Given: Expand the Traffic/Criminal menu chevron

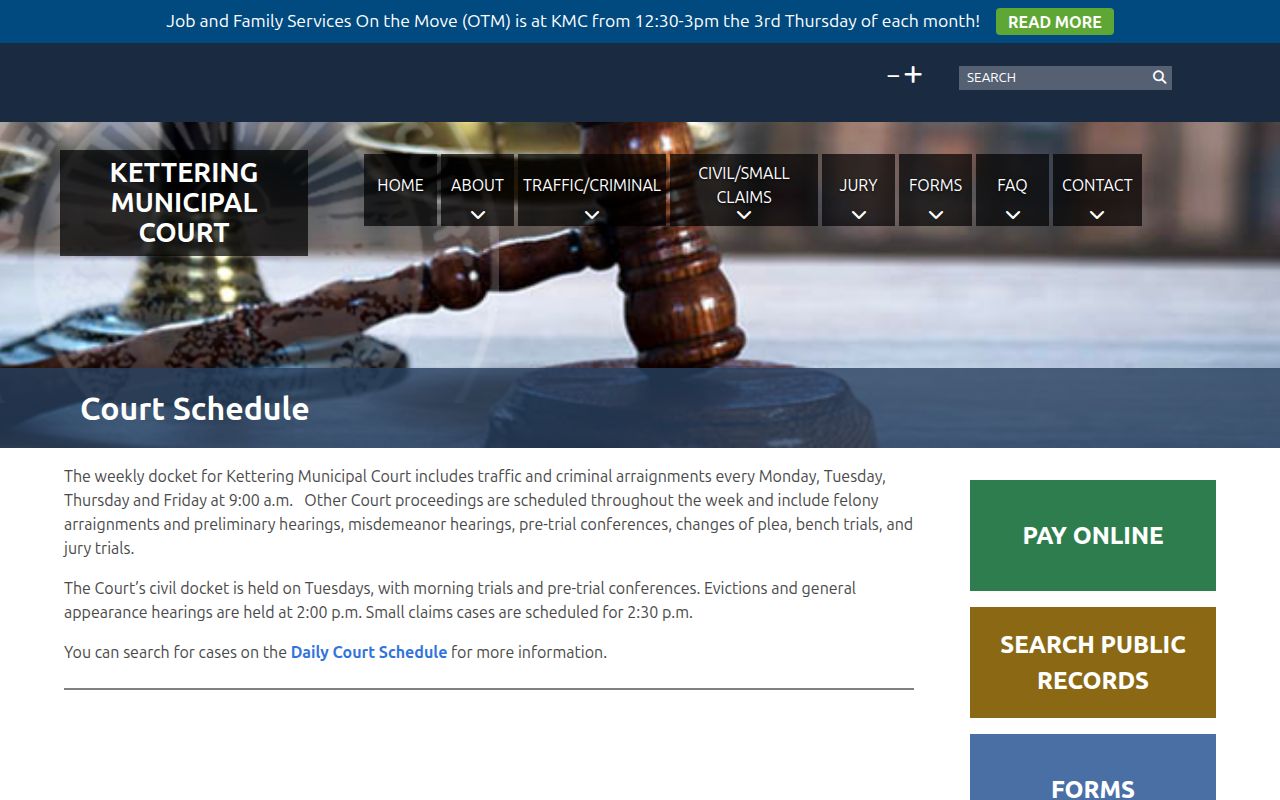Looking at the screenshot, I should pyautogui.click(x=592, y=214).
